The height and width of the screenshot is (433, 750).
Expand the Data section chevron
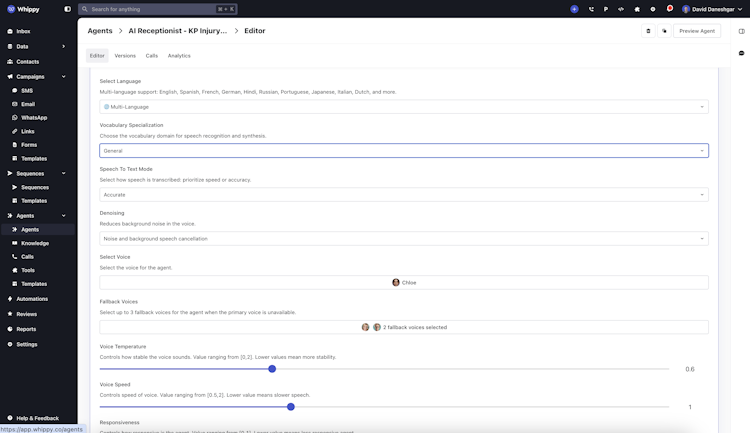(x=64, y=46)
